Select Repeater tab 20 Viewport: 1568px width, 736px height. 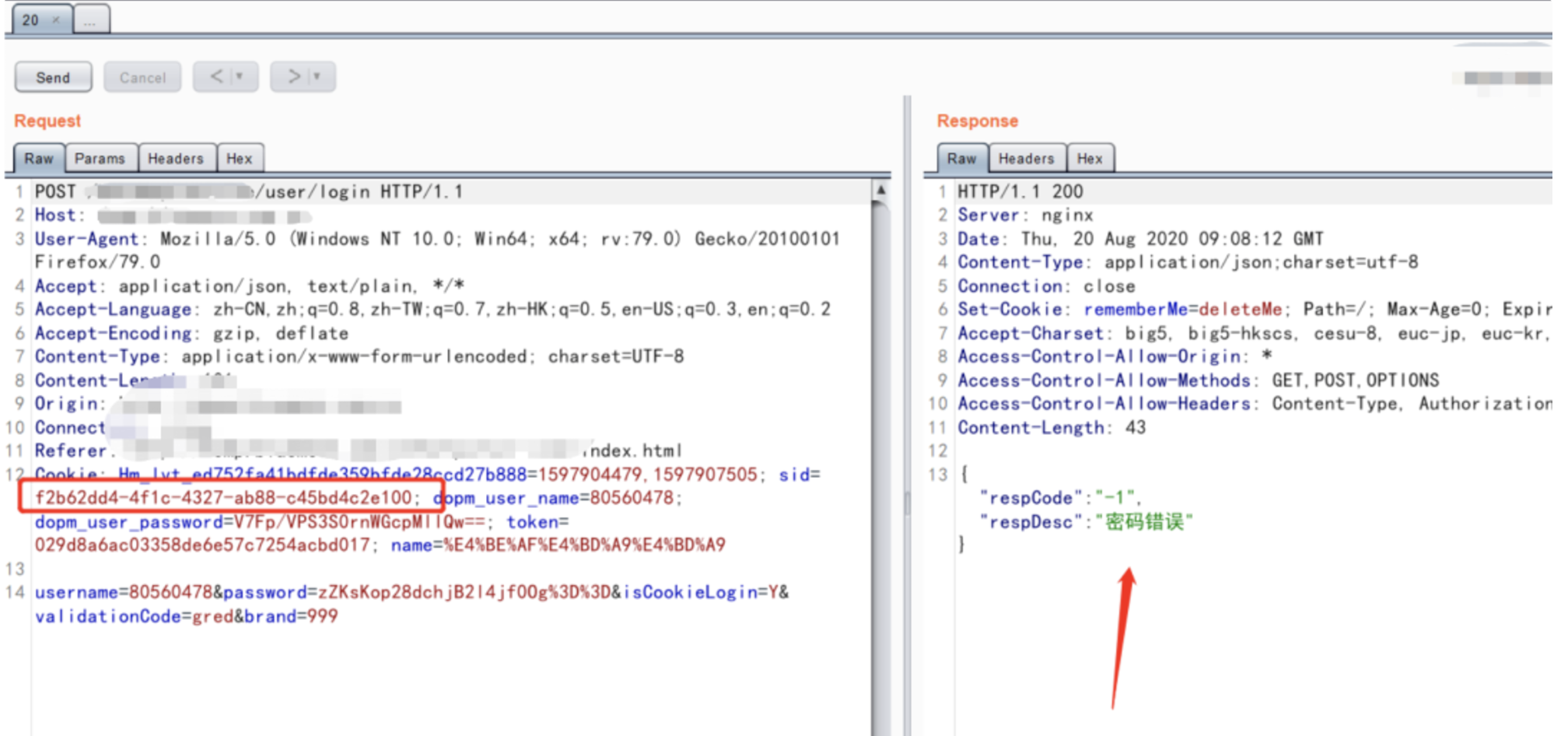[31, 20]
